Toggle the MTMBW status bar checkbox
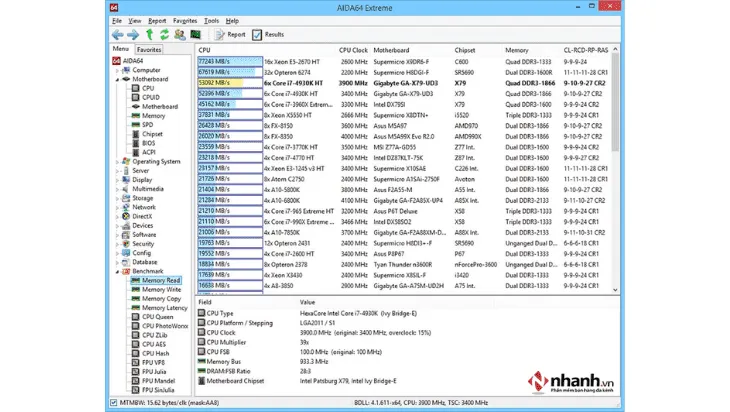Image resolution: width=730 pixels, height=412 pixels. (x=114, y=403)
